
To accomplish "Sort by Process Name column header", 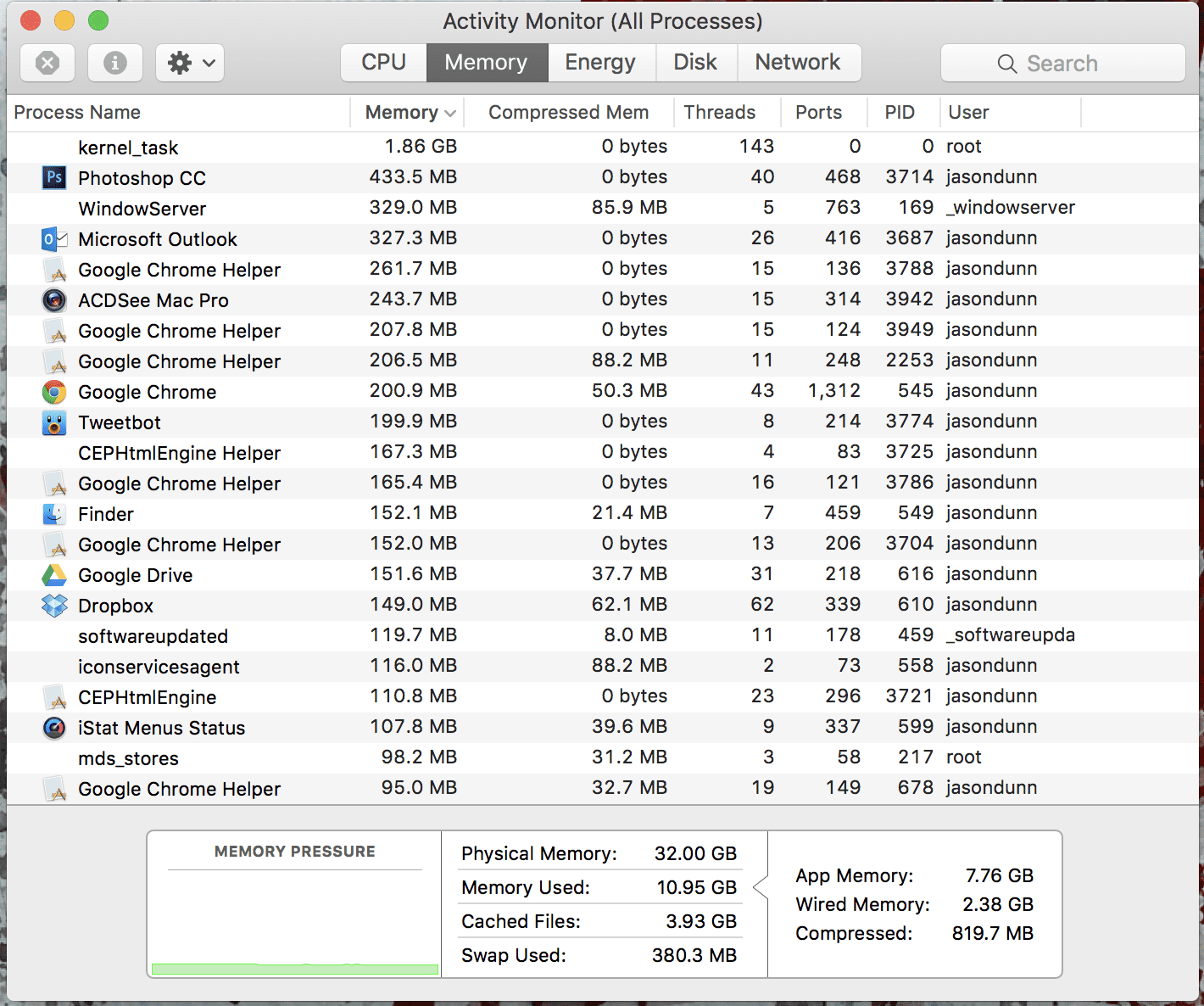I will click(178, 113).
